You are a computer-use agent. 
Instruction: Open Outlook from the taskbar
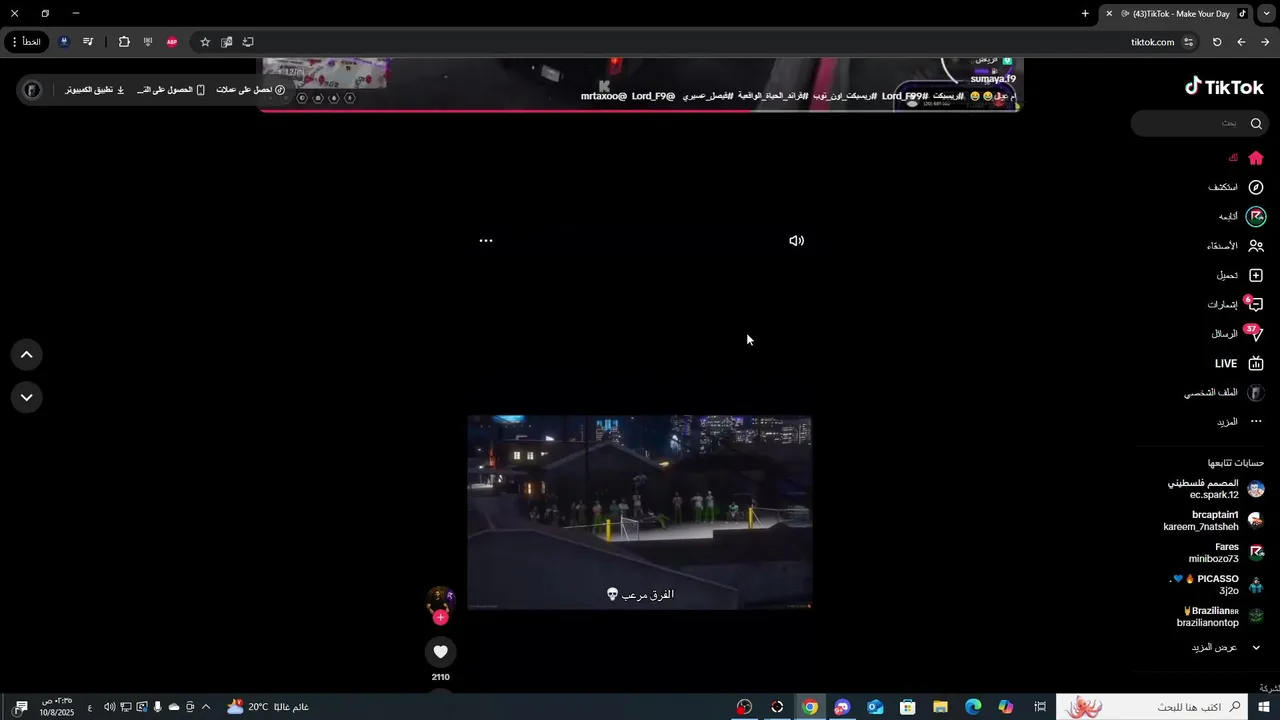875,707
